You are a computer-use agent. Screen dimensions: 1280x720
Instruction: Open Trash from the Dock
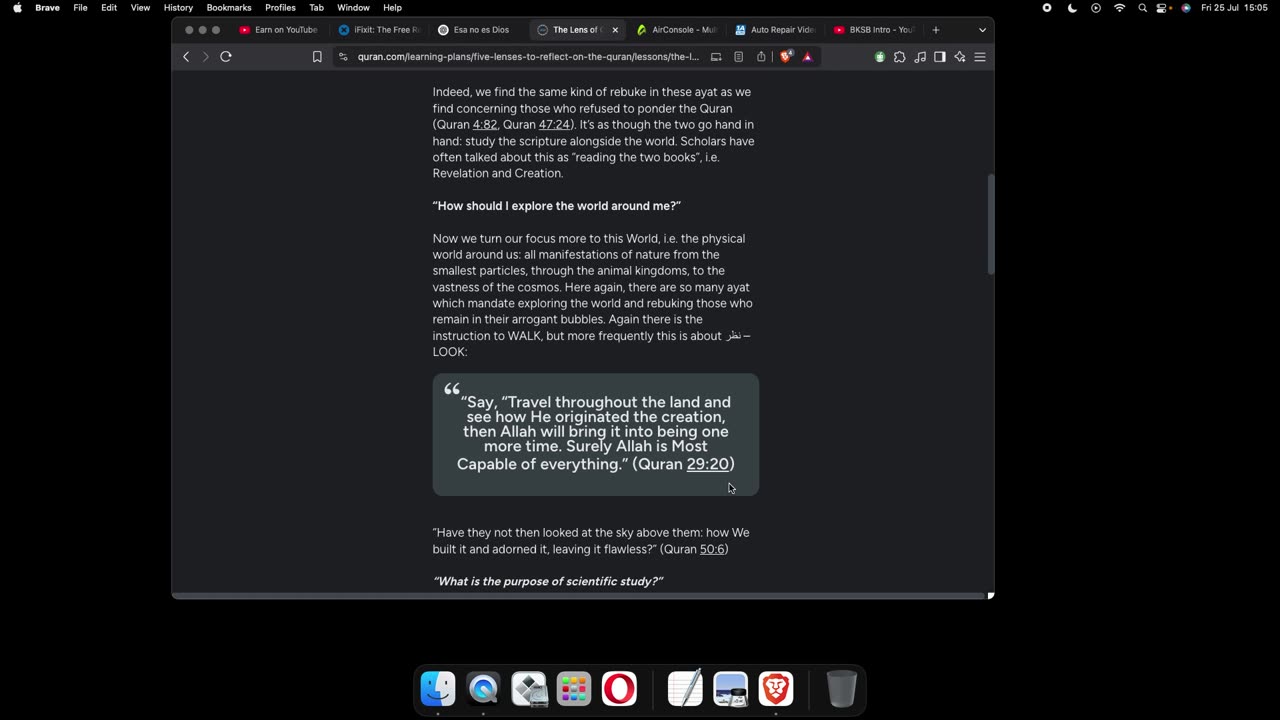tap(842, 689)
